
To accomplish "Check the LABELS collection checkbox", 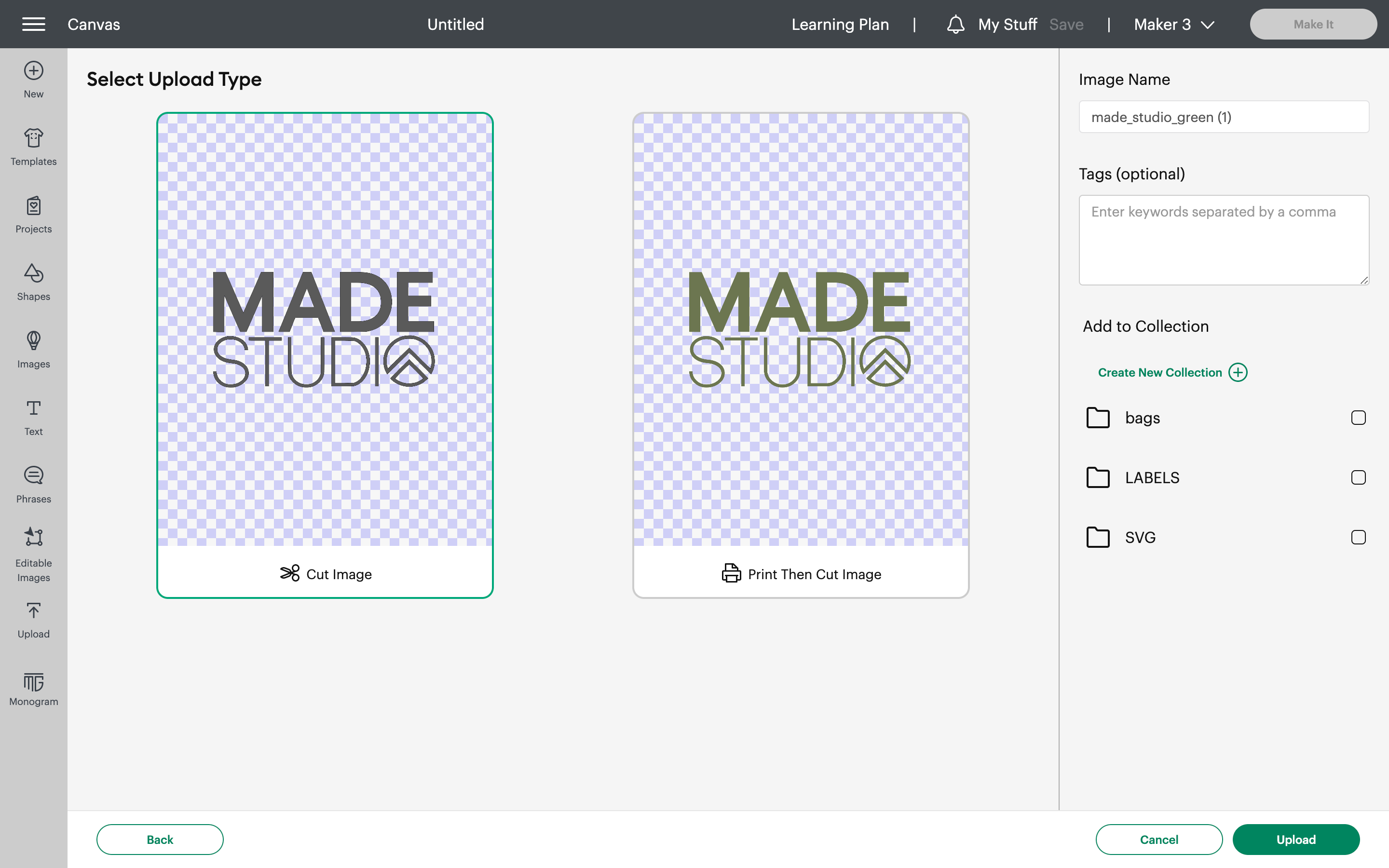I will point(1358,477).
